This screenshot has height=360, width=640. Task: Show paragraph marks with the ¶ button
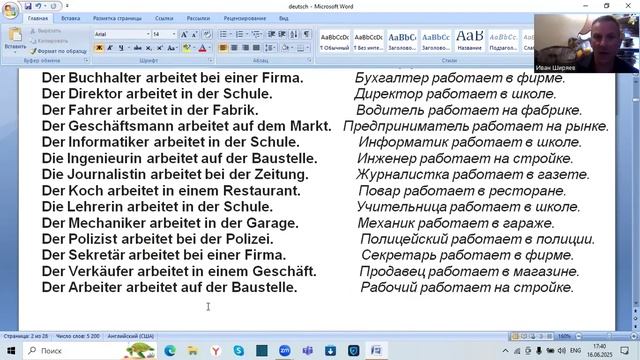click(306, 34)
